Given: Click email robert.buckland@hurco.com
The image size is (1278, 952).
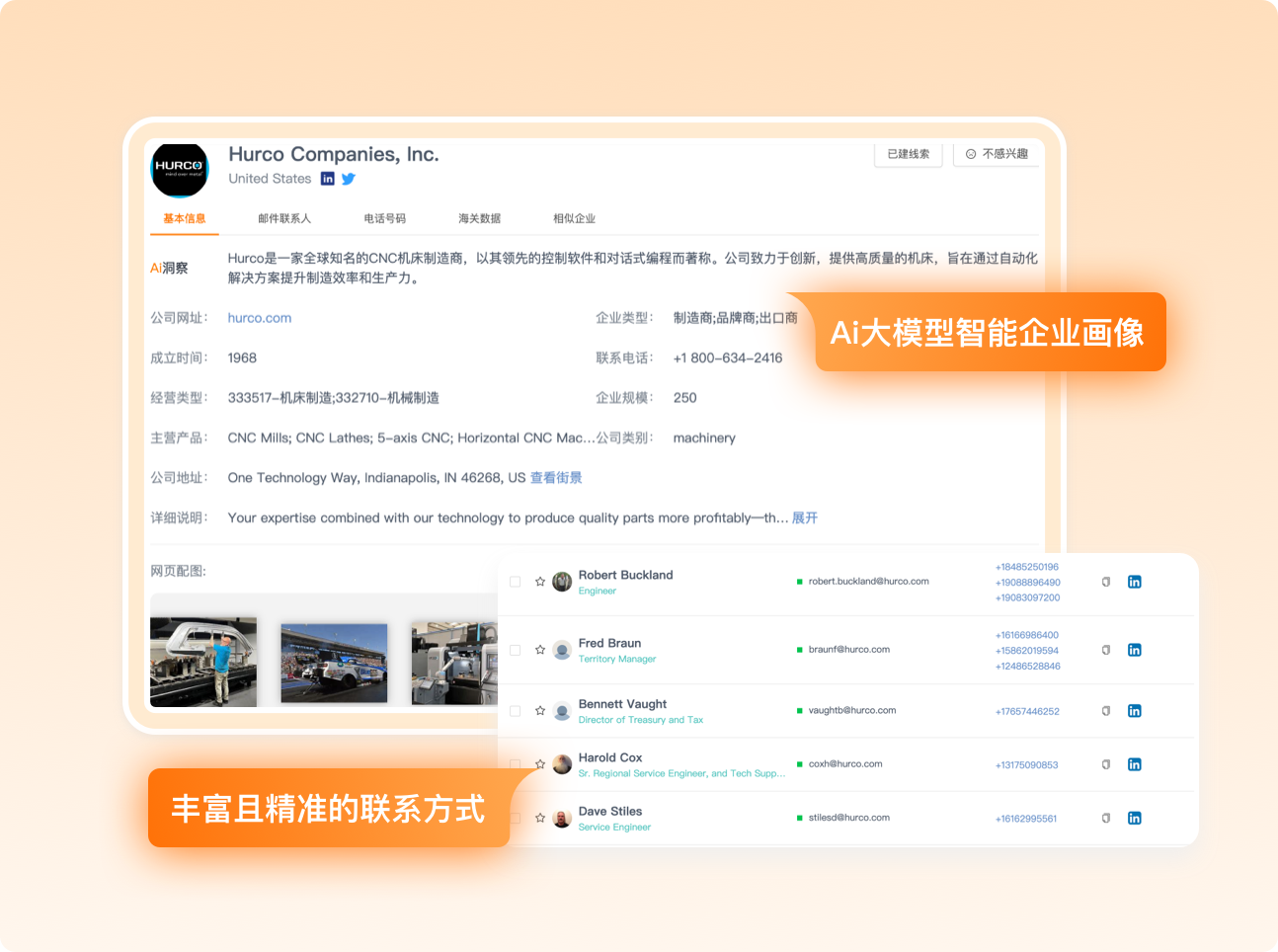Looking at the screenshot, I should (868, 582).
